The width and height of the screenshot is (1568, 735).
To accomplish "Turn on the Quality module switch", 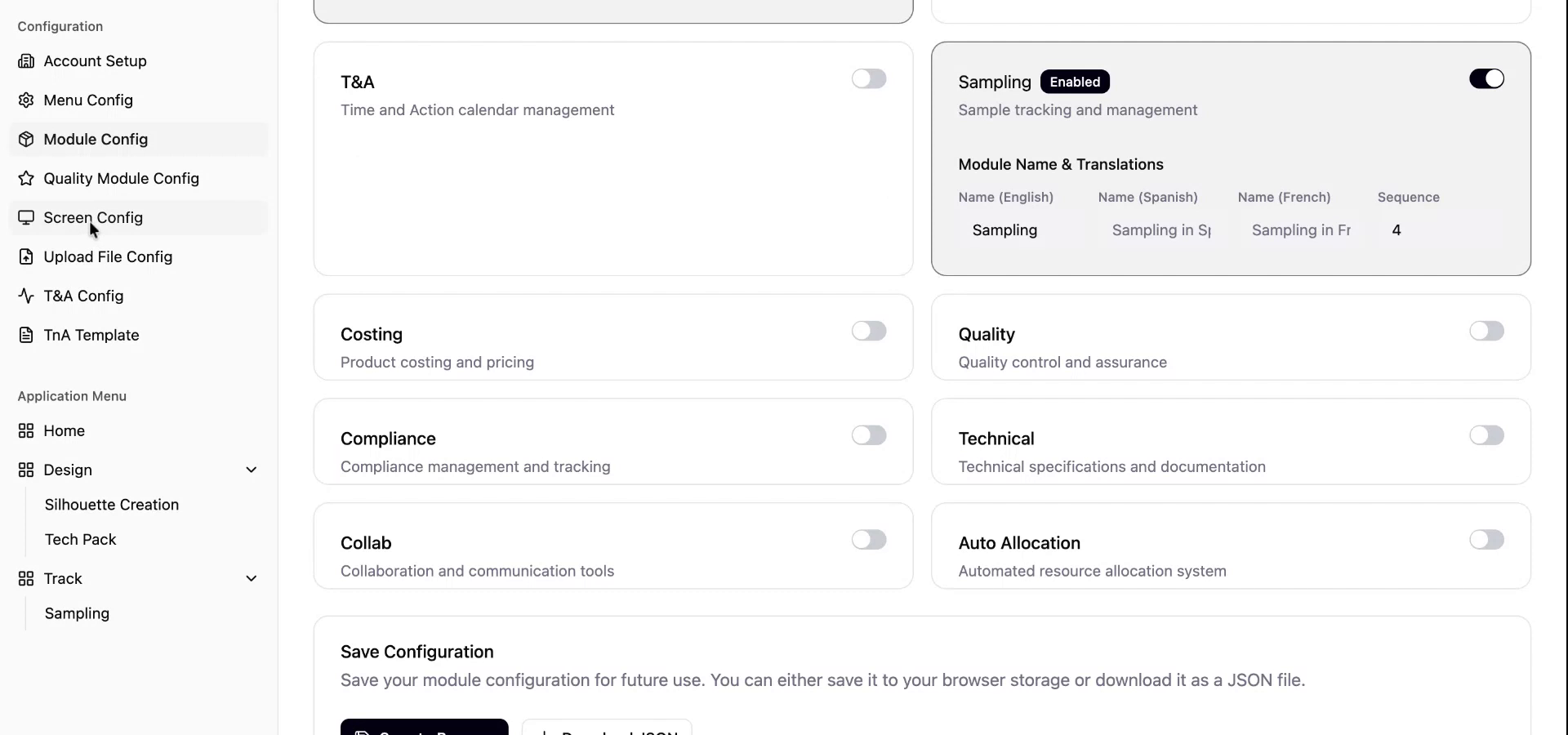I will pyautogui.click(x=1486, y=331).
